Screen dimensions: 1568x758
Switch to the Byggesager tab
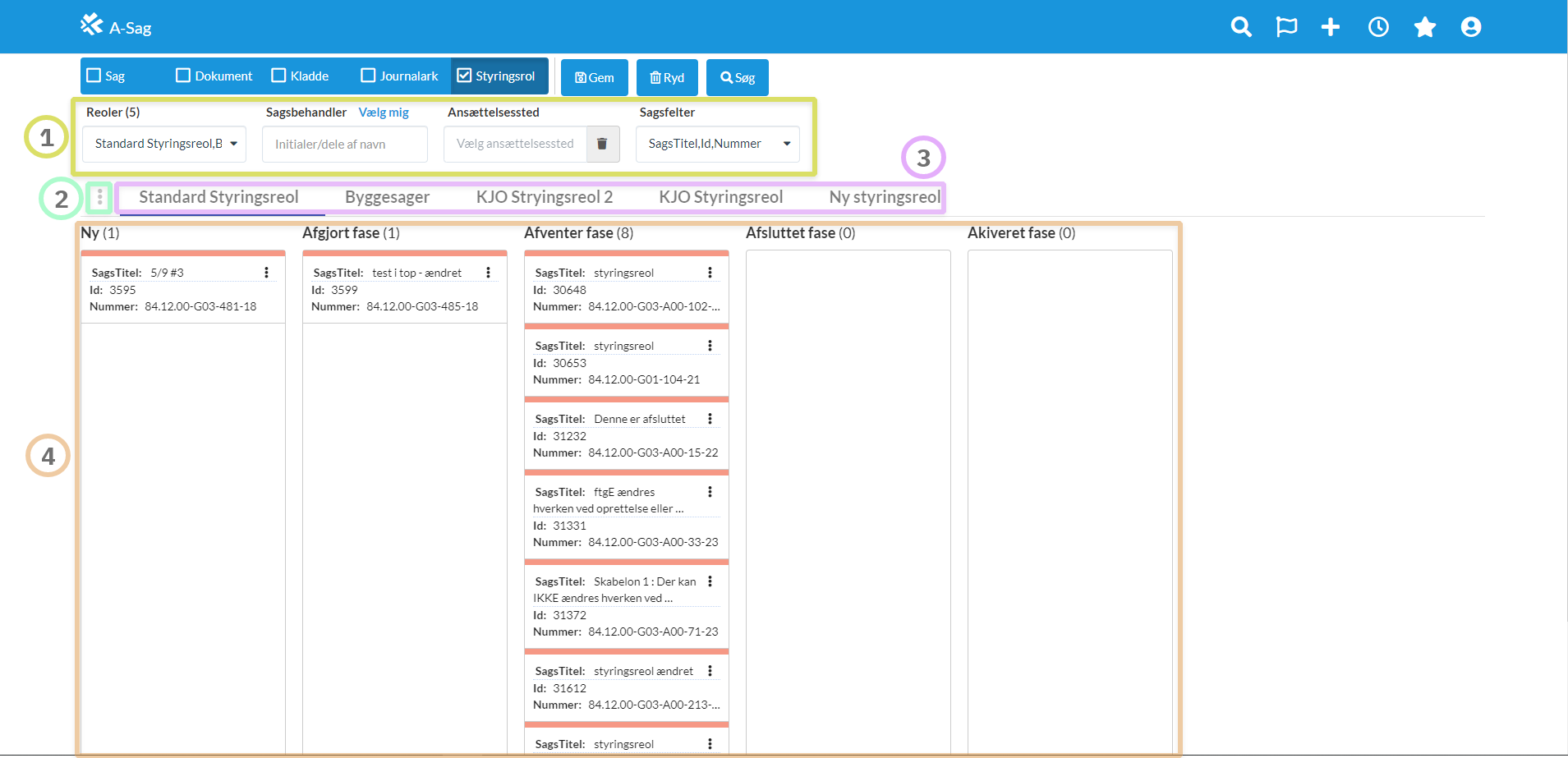[x=387, y=197]
